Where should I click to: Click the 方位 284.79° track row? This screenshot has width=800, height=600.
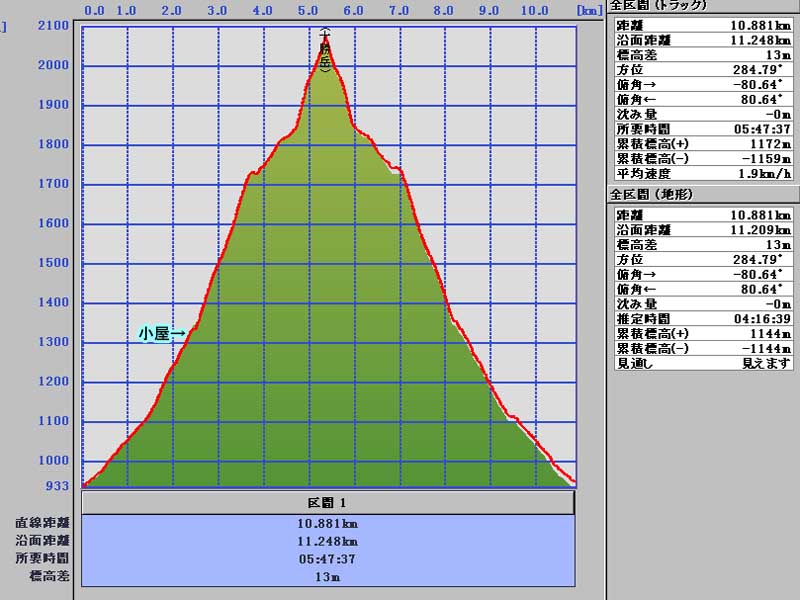(x=704, y=70)
